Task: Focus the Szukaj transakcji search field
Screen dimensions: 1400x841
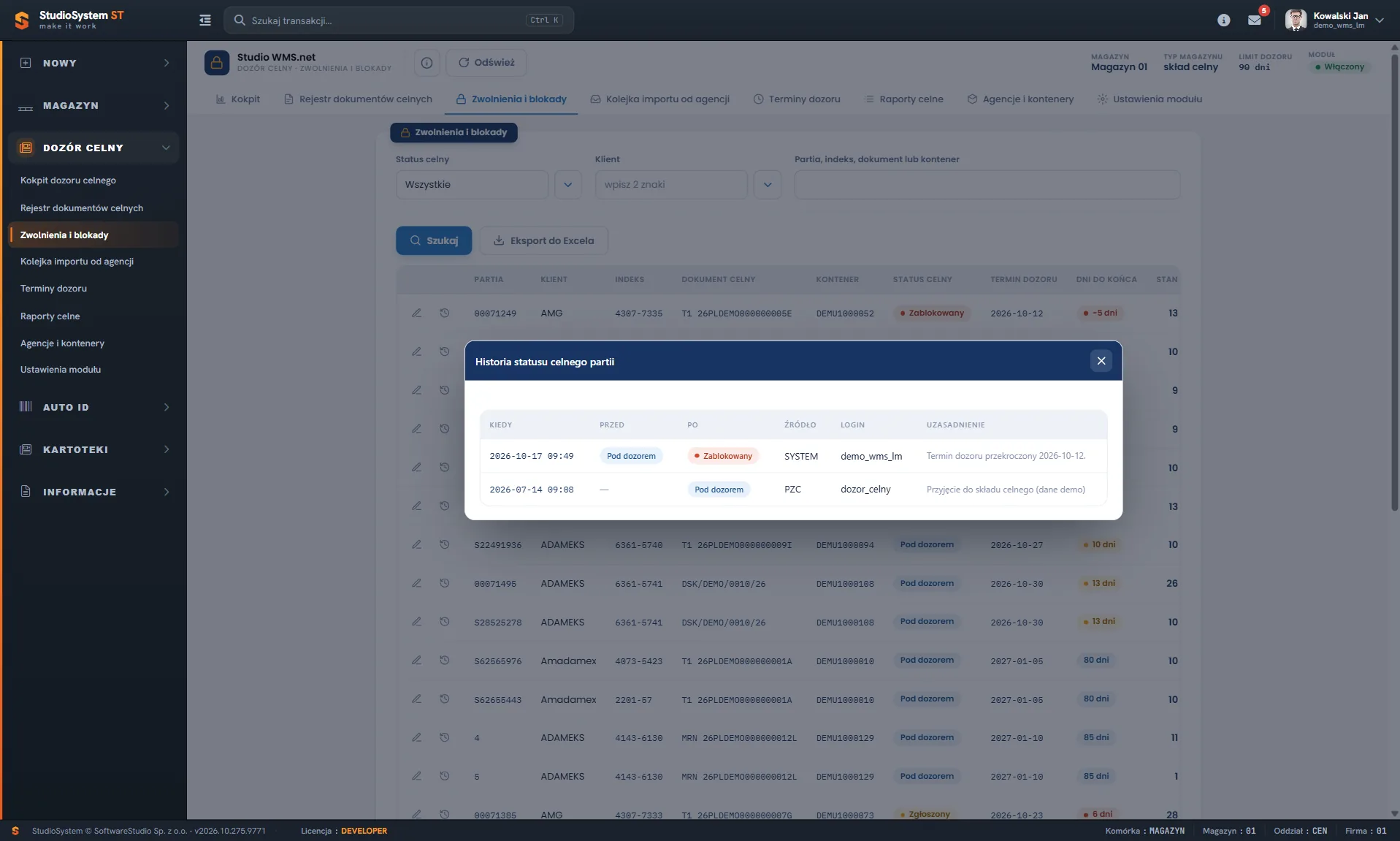Action: coord(399,20)
